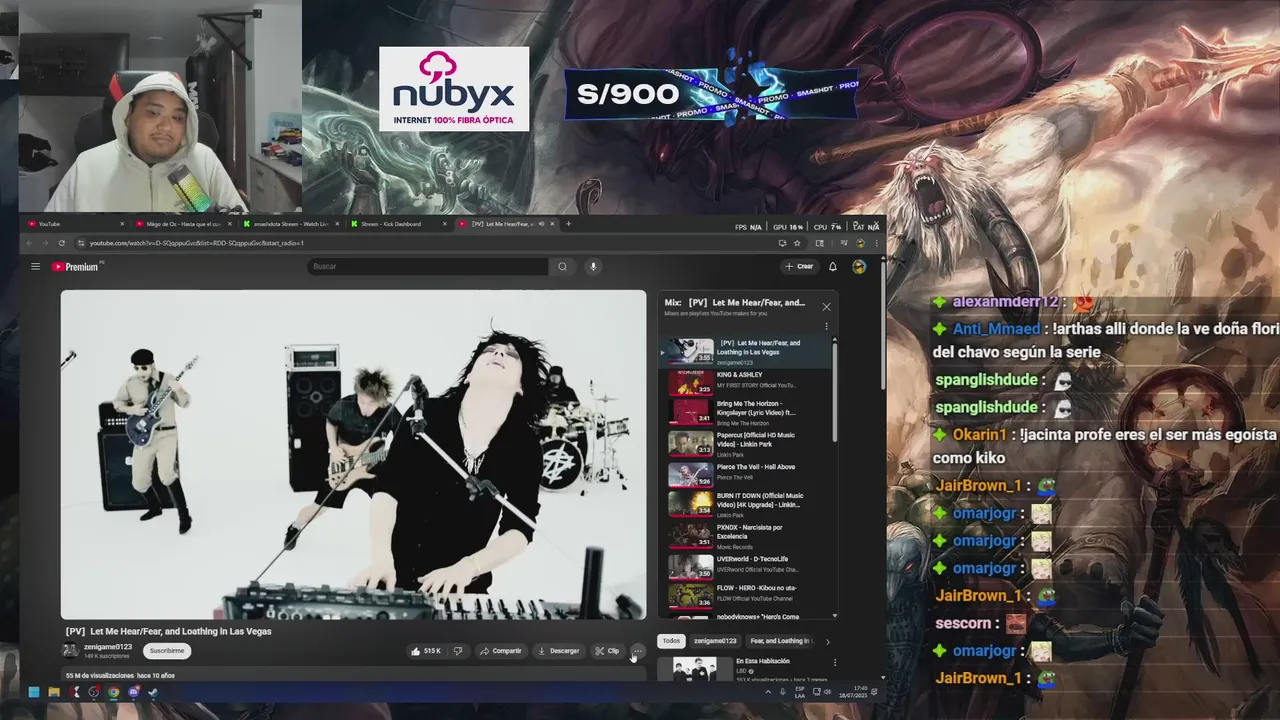
Task: Select currently playing Let Me Hear item
Action: click(x=745, y=351)
